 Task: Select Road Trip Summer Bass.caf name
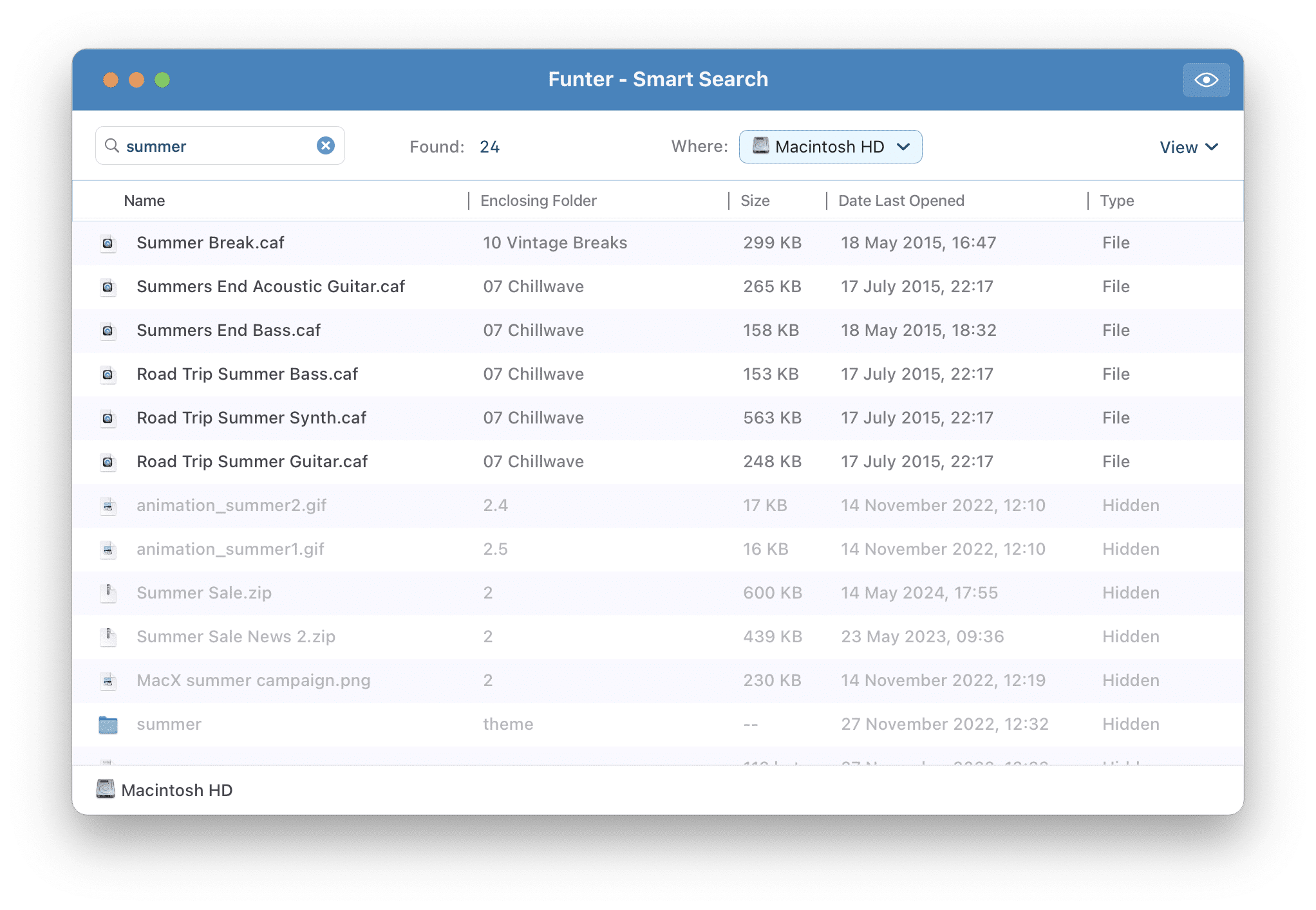click(247, 374)
